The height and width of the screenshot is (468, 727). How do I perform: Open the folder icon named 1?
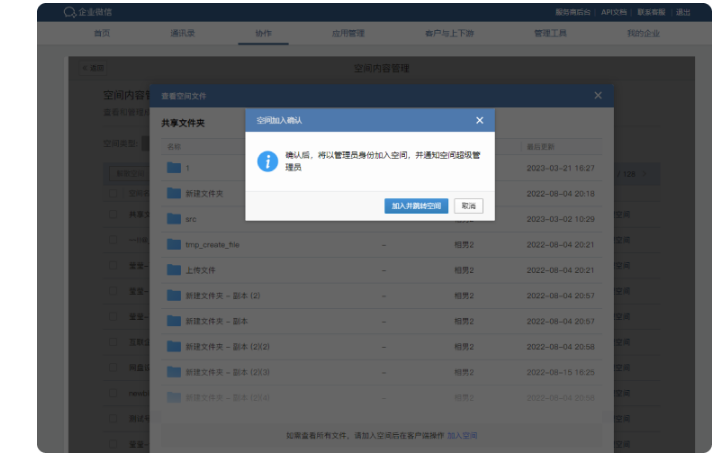pyautogui.click(x=174, y=167)
